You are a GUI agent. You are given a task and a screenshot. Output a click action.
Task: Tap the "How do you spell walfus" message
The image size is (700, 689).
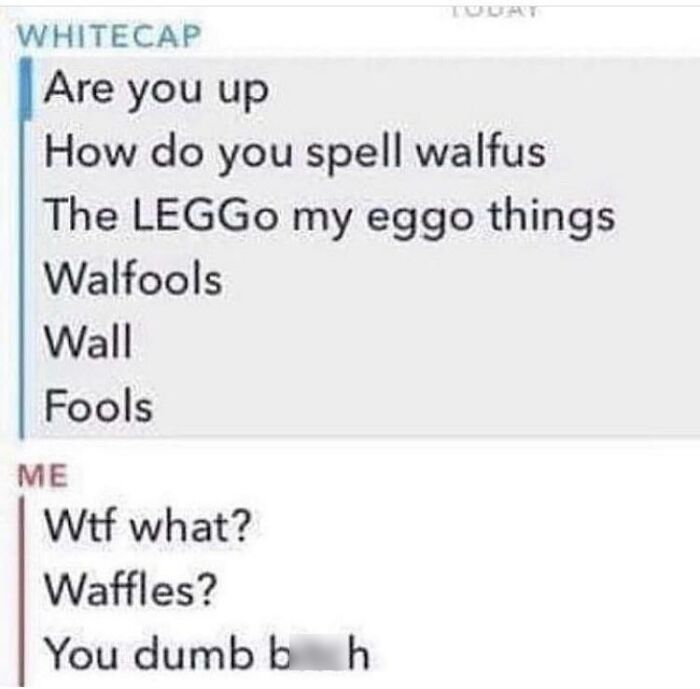295,153
